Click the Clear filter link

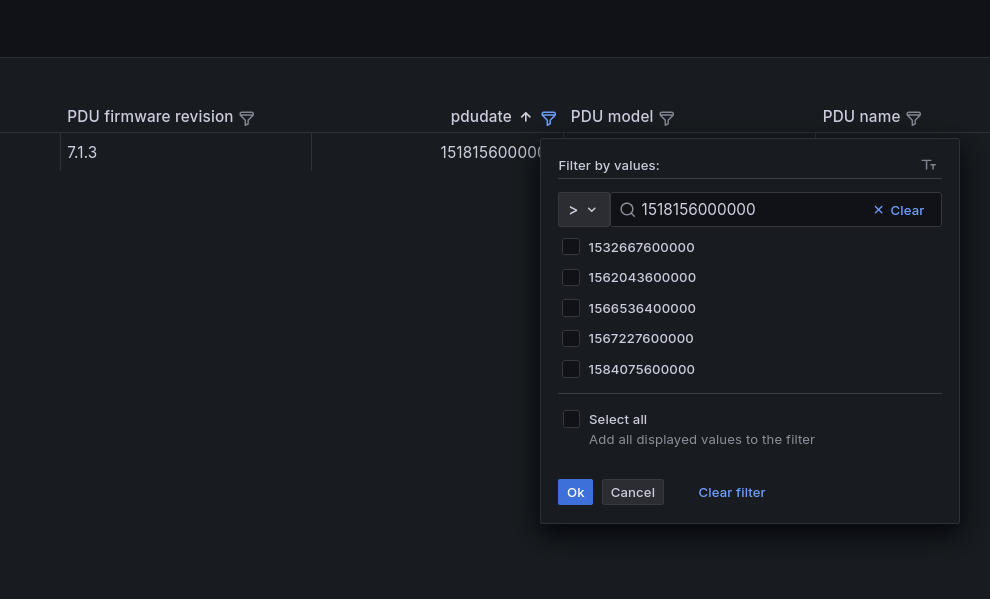click(x=732, y=492)
